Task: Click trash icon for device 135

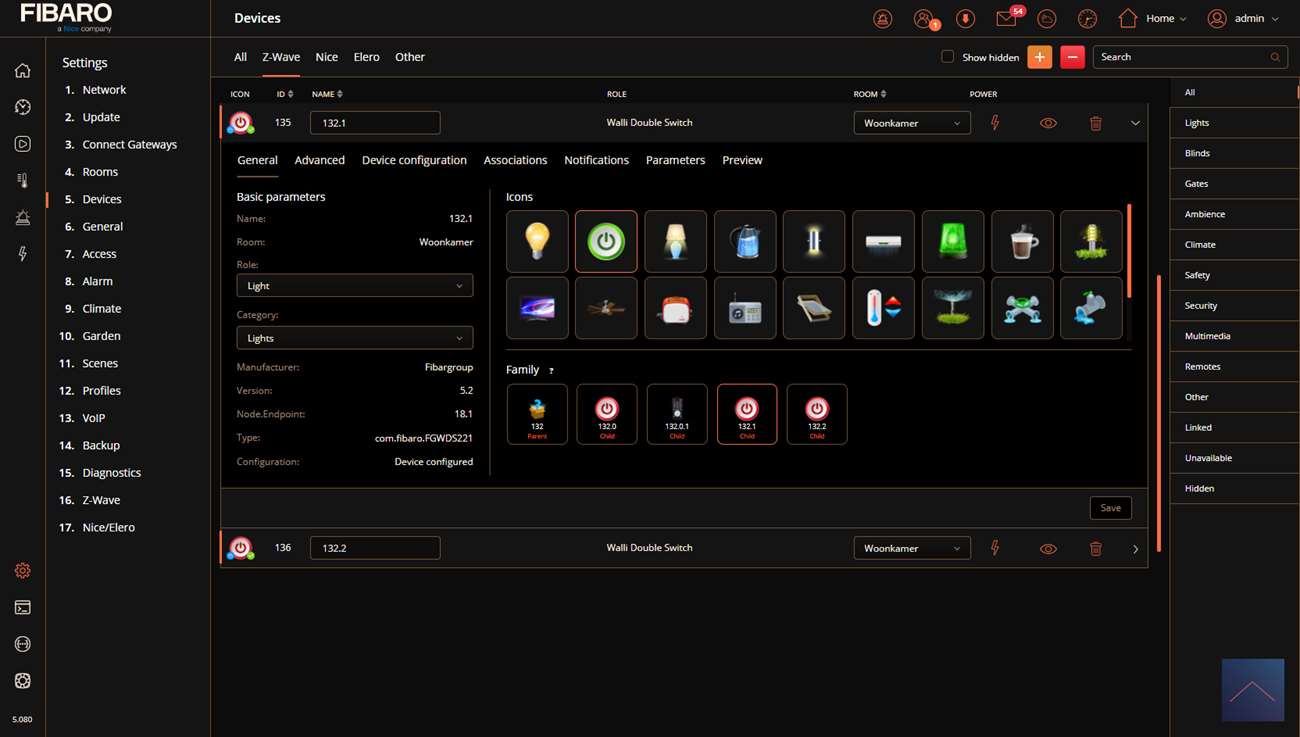Action: (1096, 123)
